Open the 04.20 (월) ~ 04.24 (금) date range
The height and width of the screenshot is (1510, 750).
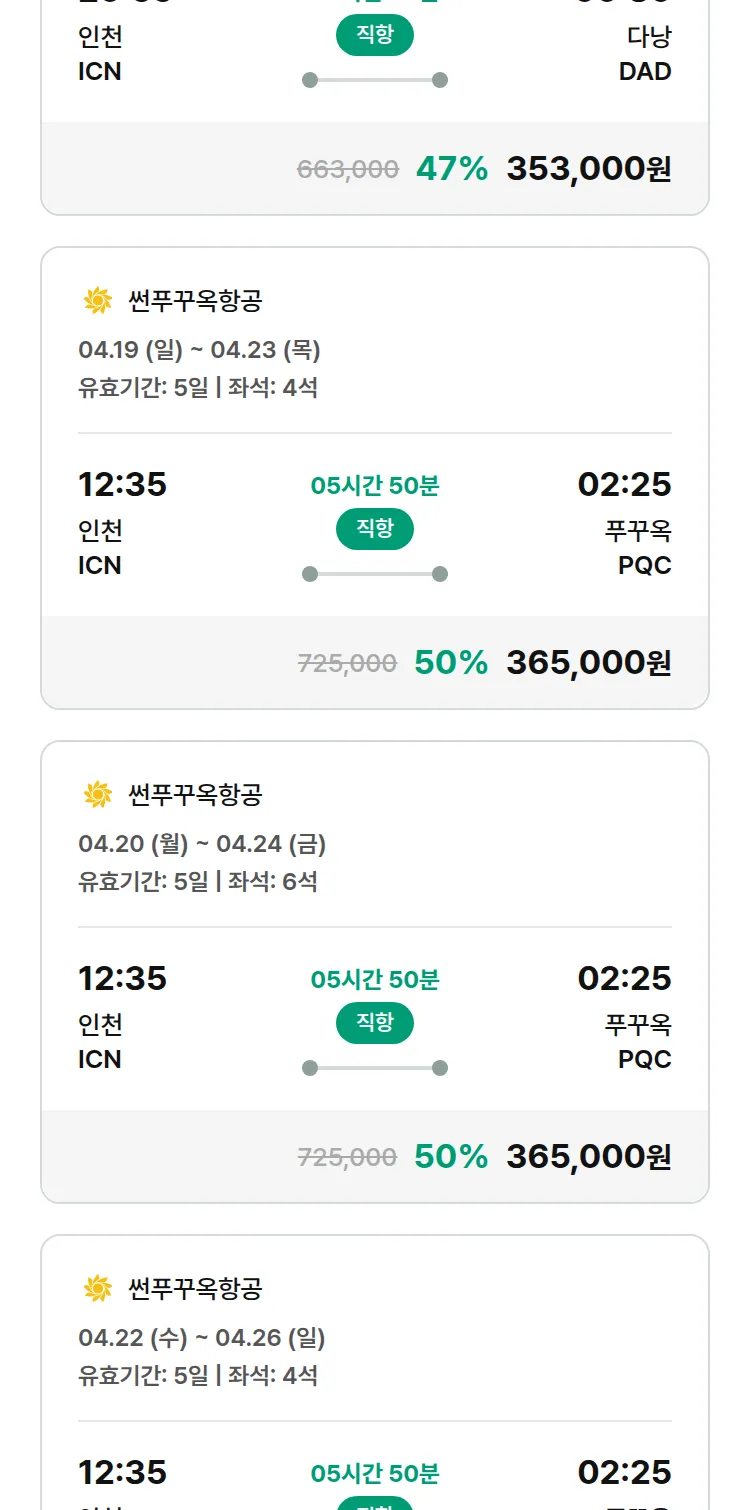[x=202, y=844]
